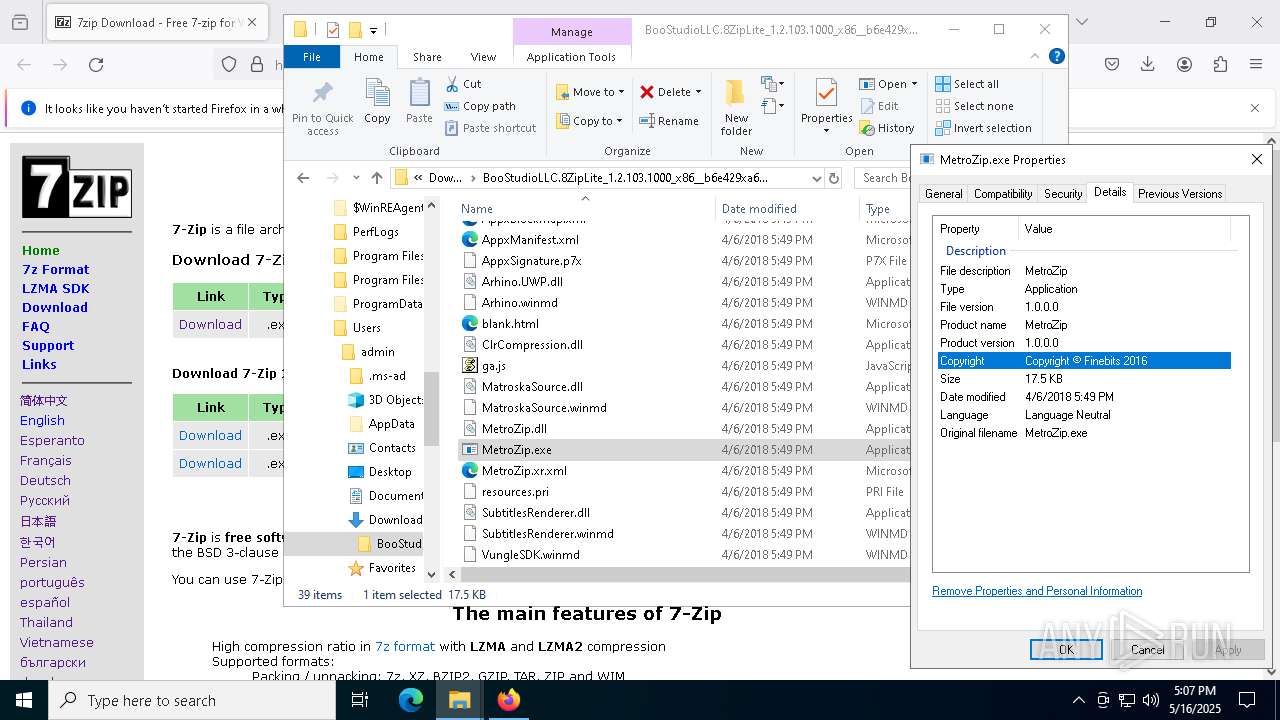The height and width of the screenshot is (720, 1280).
Task: Click Edit in Open group
Action: (x=879, y=106)
